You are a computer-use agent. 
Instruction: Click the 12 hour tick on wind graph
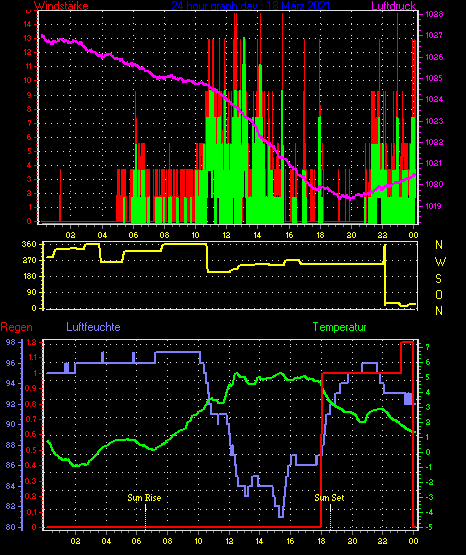tap(226, 235)
